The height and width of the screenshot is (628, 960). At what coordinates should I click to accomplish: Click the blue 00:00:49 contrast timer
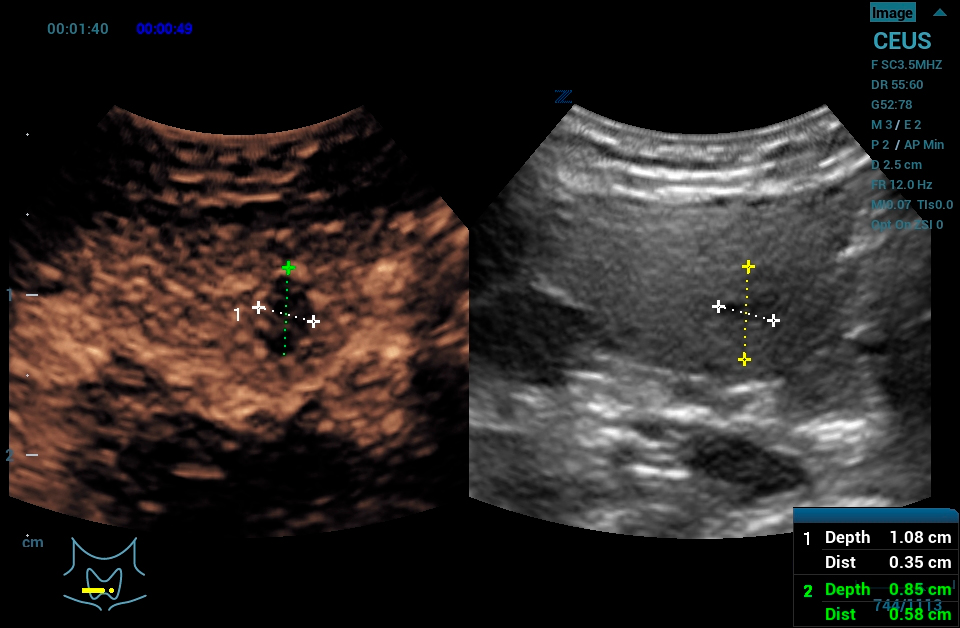[x=164, y=29]
